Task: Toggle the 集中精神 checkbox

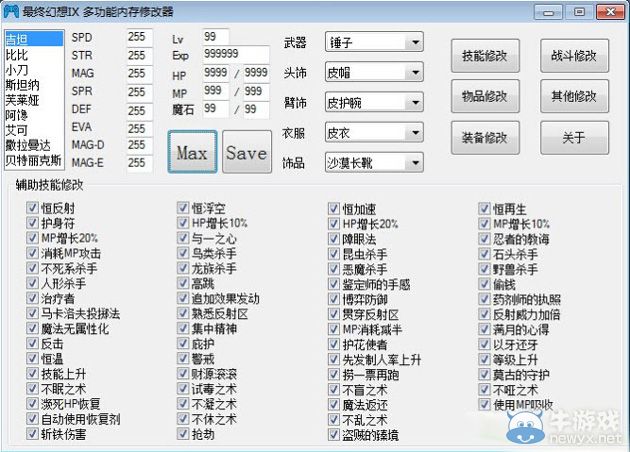Action: (x=182, y=328)
